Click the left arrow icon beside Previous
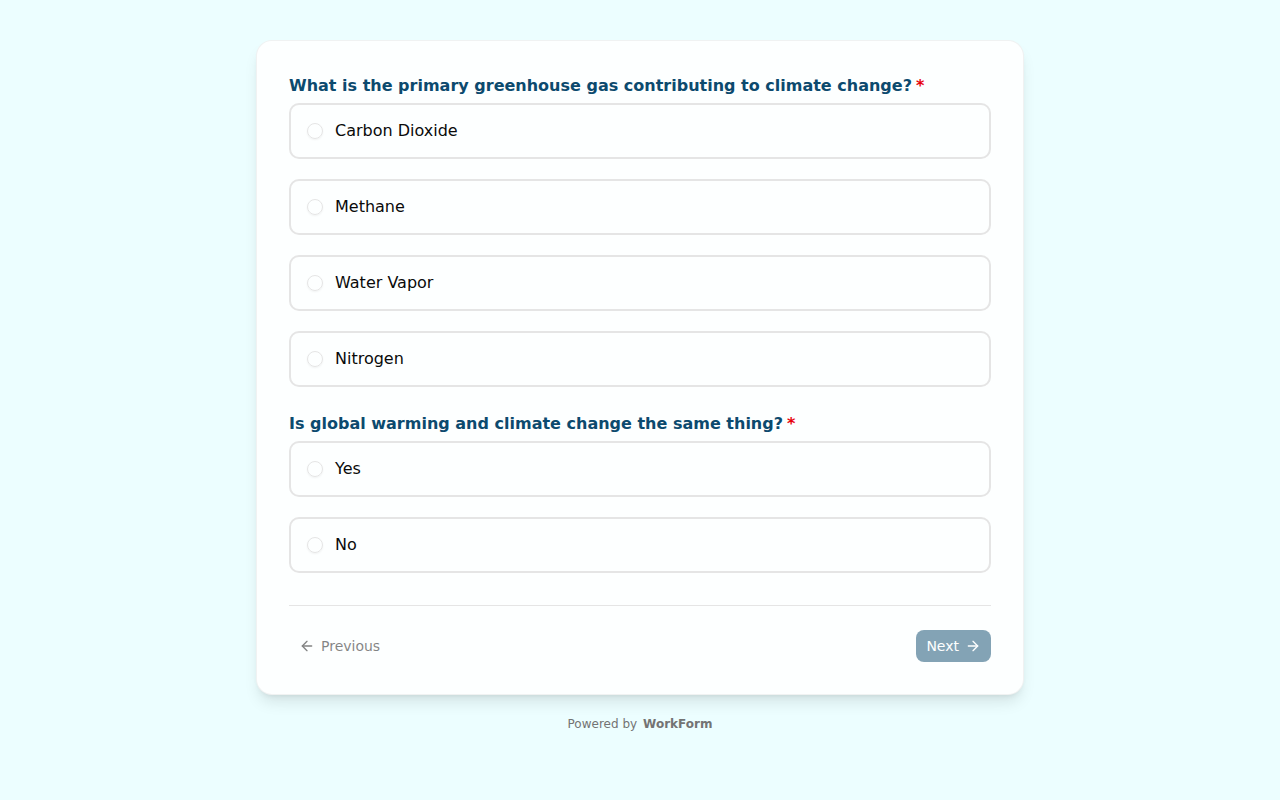 click(x=307, y=646)
